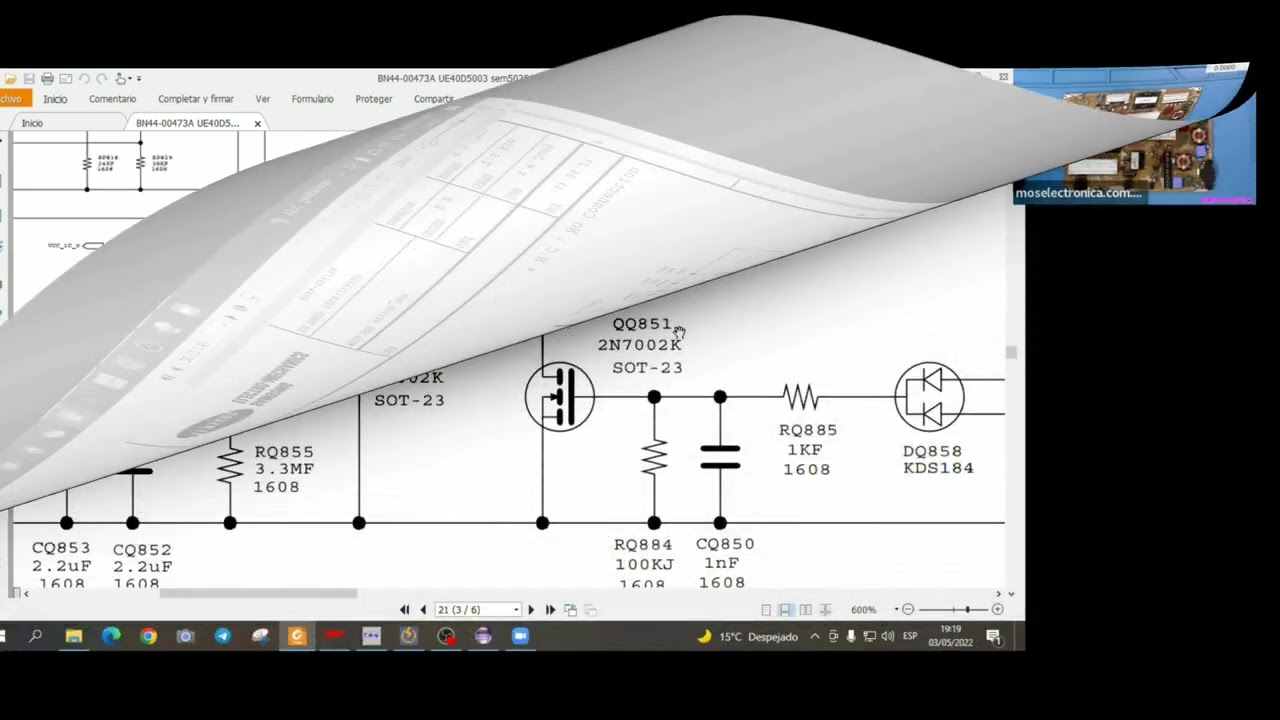Viewport: 1280px width, 720px height.
Task: Click the zoom slider handle
Action: 967,609
